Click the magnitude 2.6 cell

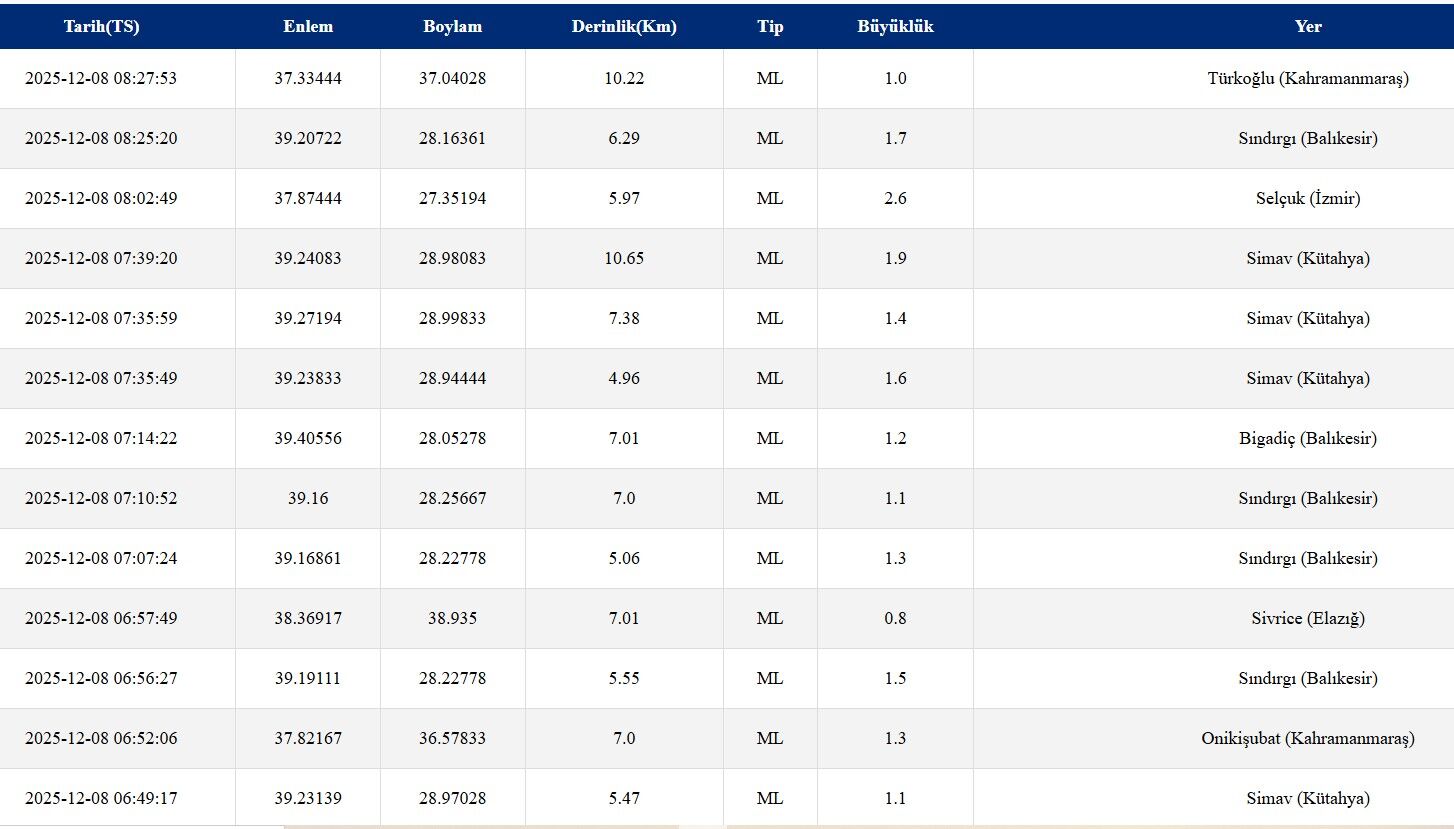pos(895,198)
